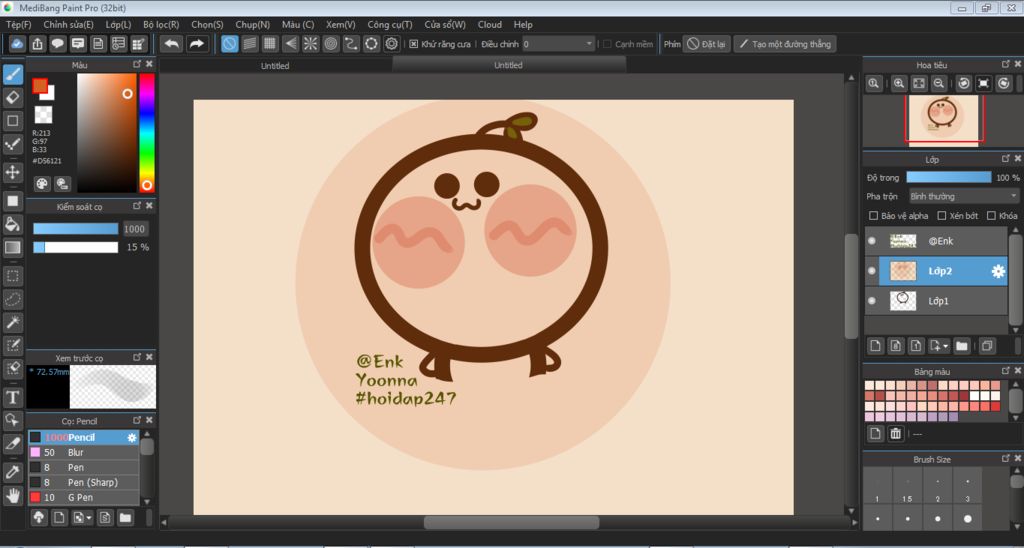This screenshot has height=548, width=1024.
Task: Select the rectangular Select tool
Action: click(x=12, y=276)
